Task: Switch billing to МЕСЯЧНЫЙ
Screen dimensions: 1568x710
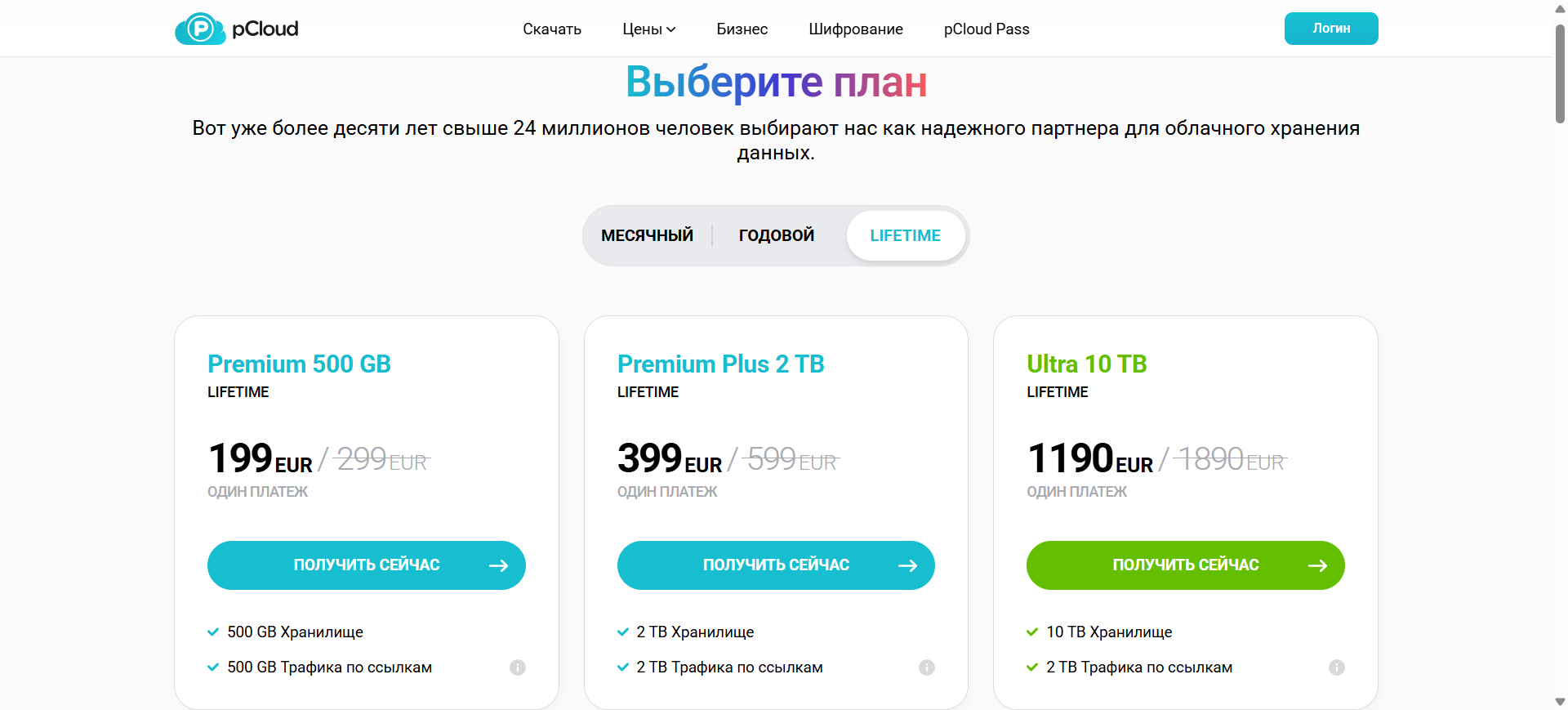Action: click(647, 235)
